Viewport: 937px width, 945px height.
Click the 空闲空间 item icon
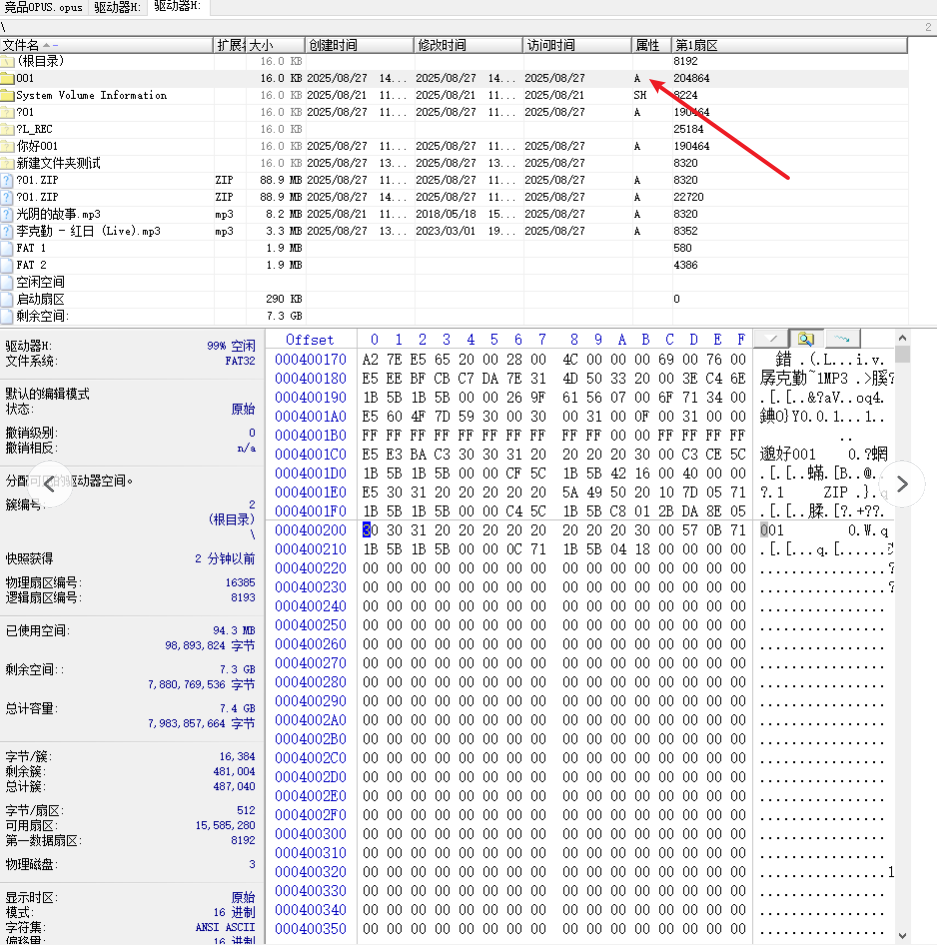7,282
